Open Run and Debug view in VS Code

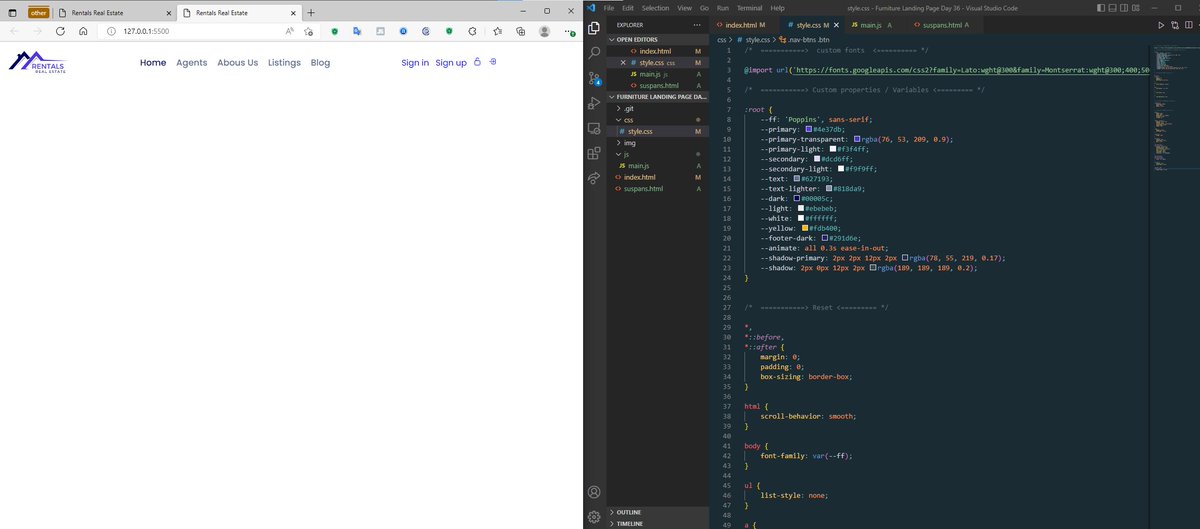point(594,103)
